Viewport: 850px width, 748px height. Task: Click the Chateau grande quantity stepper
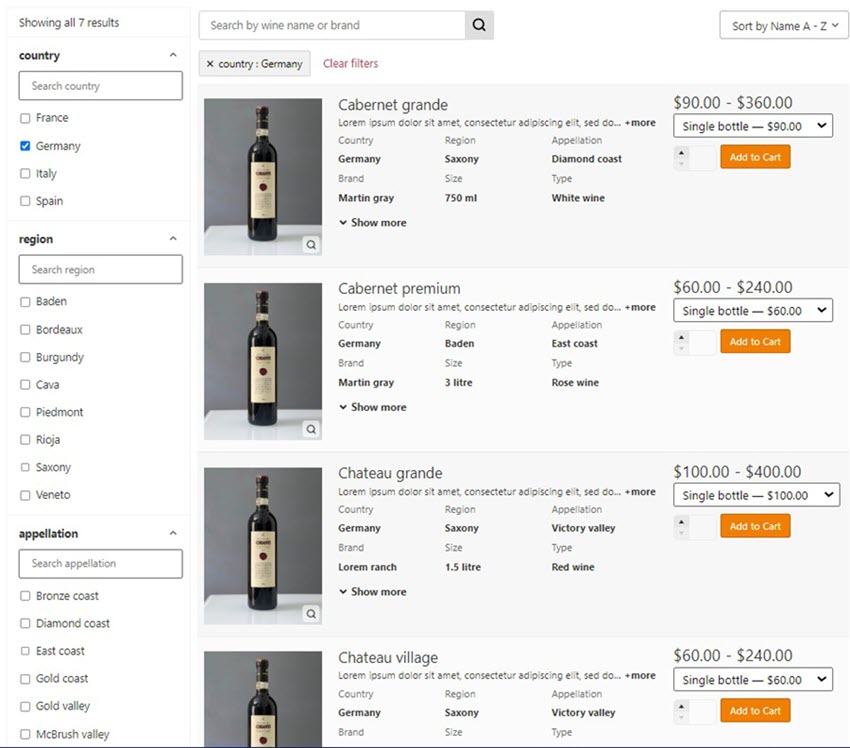(x=695, y=527)
